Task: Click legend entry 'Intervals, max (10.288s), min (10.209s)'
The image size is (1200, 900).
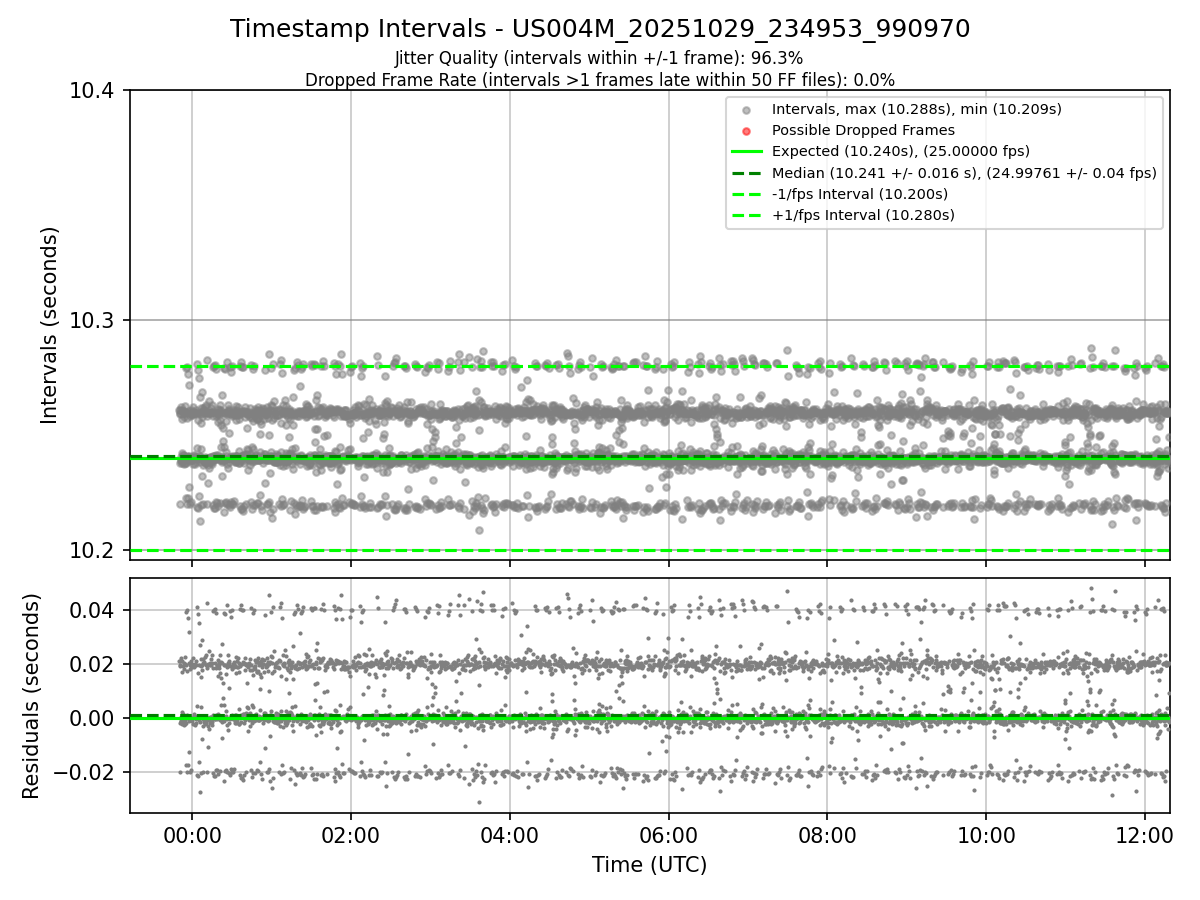Action: 916,109
